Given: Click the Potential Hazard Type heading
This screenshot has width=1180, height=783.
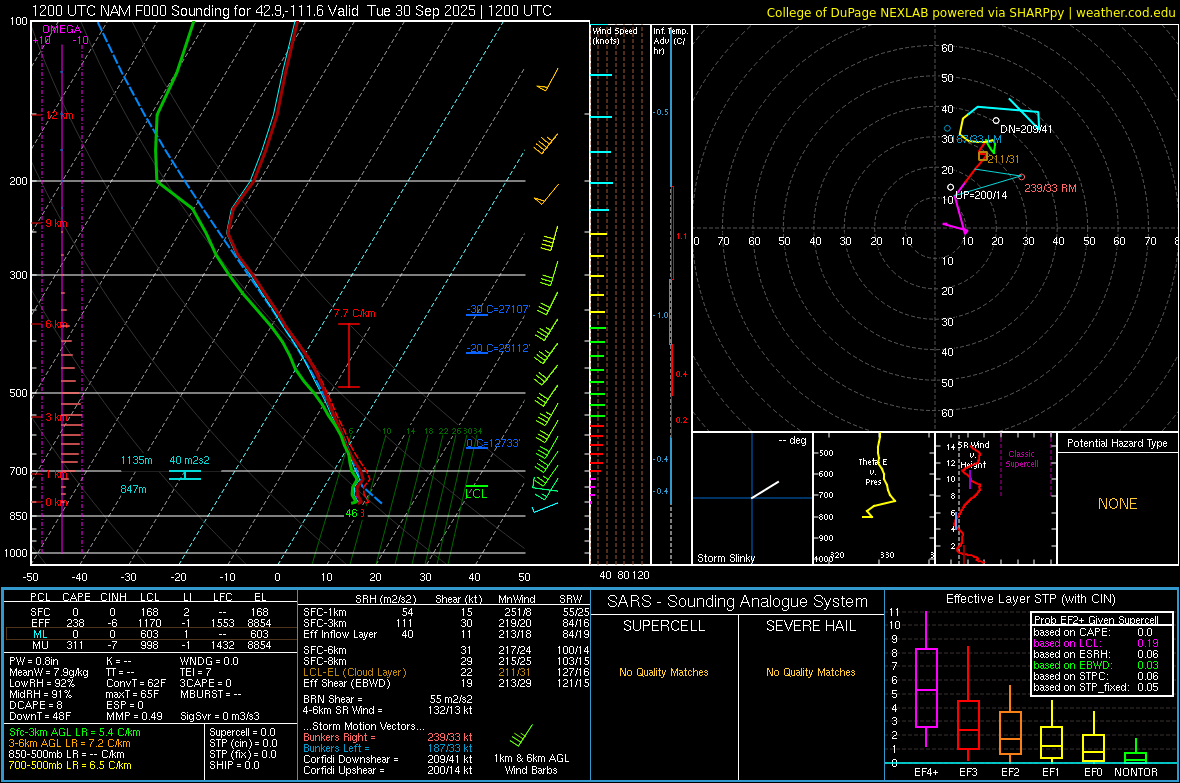Looking at the screenshot, I should point(1117,443).
